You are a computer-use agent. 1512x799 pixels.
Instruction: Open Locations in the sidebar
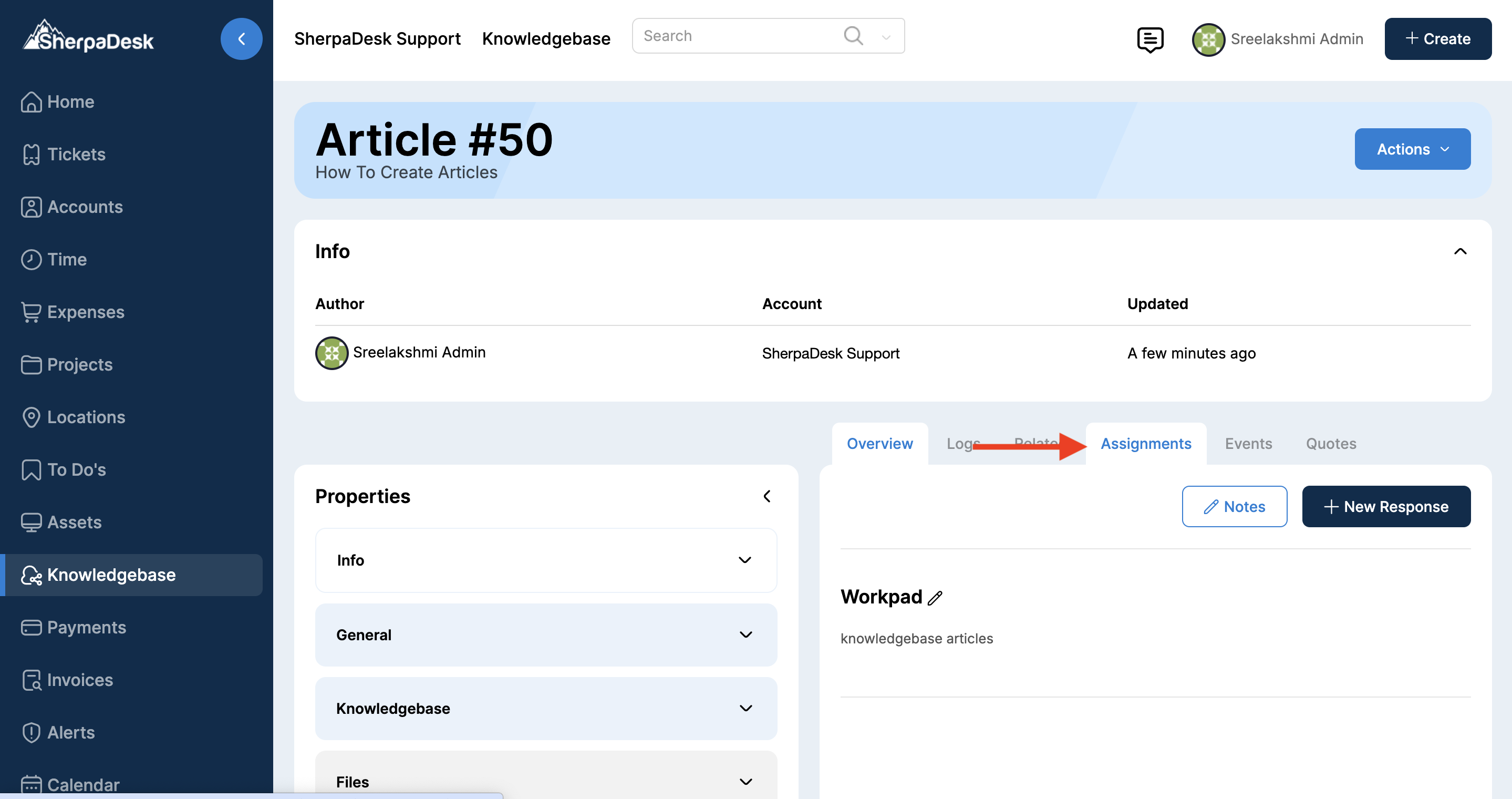pyautogui.click(x=86, y=417)
